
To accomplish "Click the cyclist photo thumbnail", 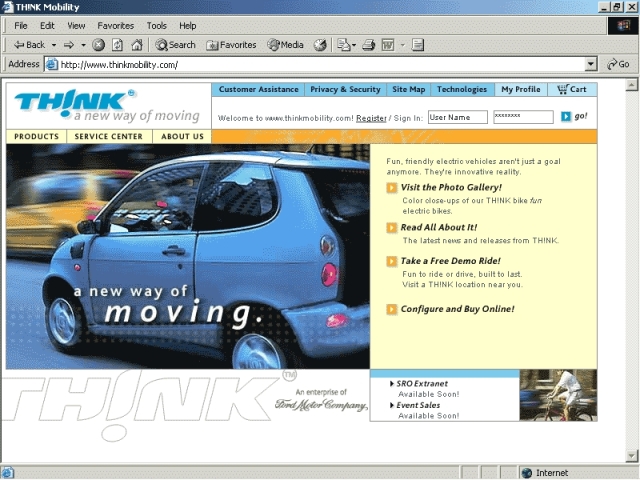I will [x=558, y=395].
